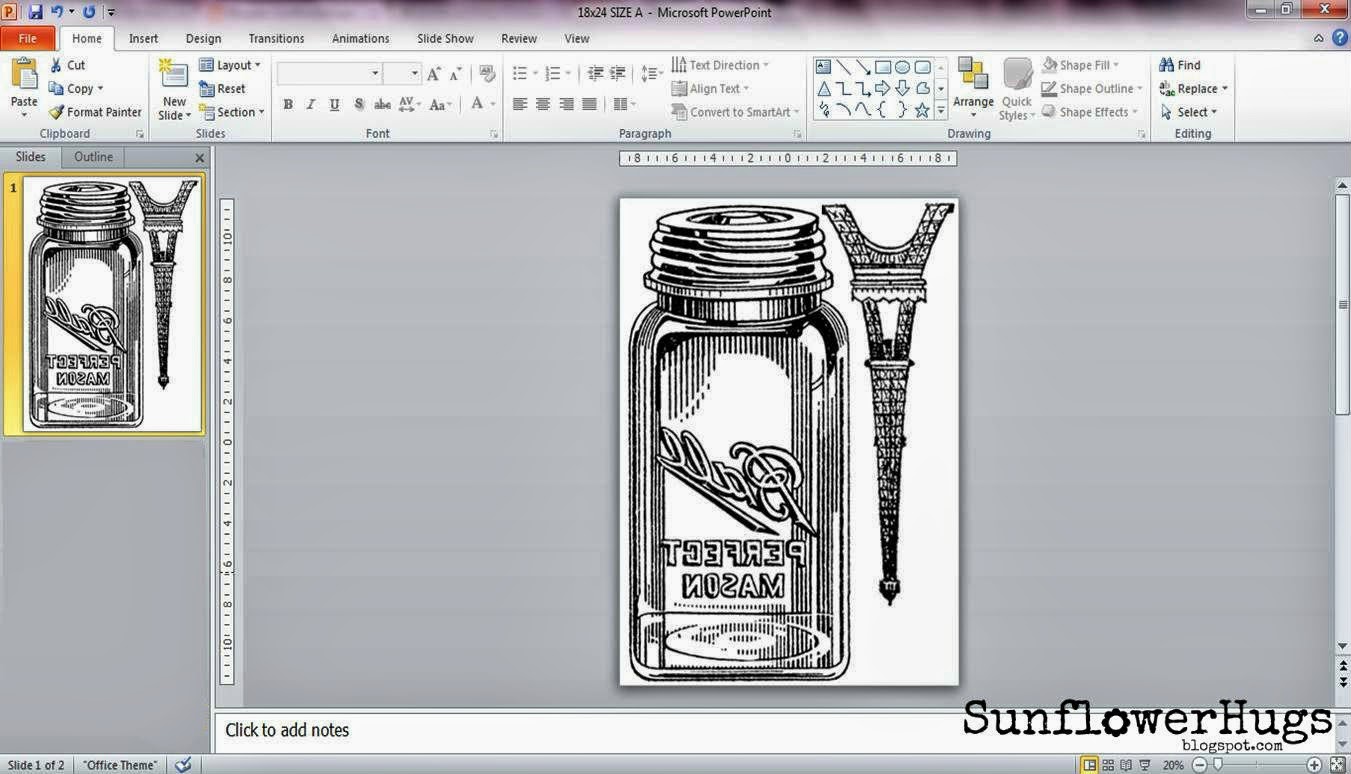Switch to the Animations tab
Viewport: 1351px width, 774px height.
pyautogui.click(x=360, y=38)
